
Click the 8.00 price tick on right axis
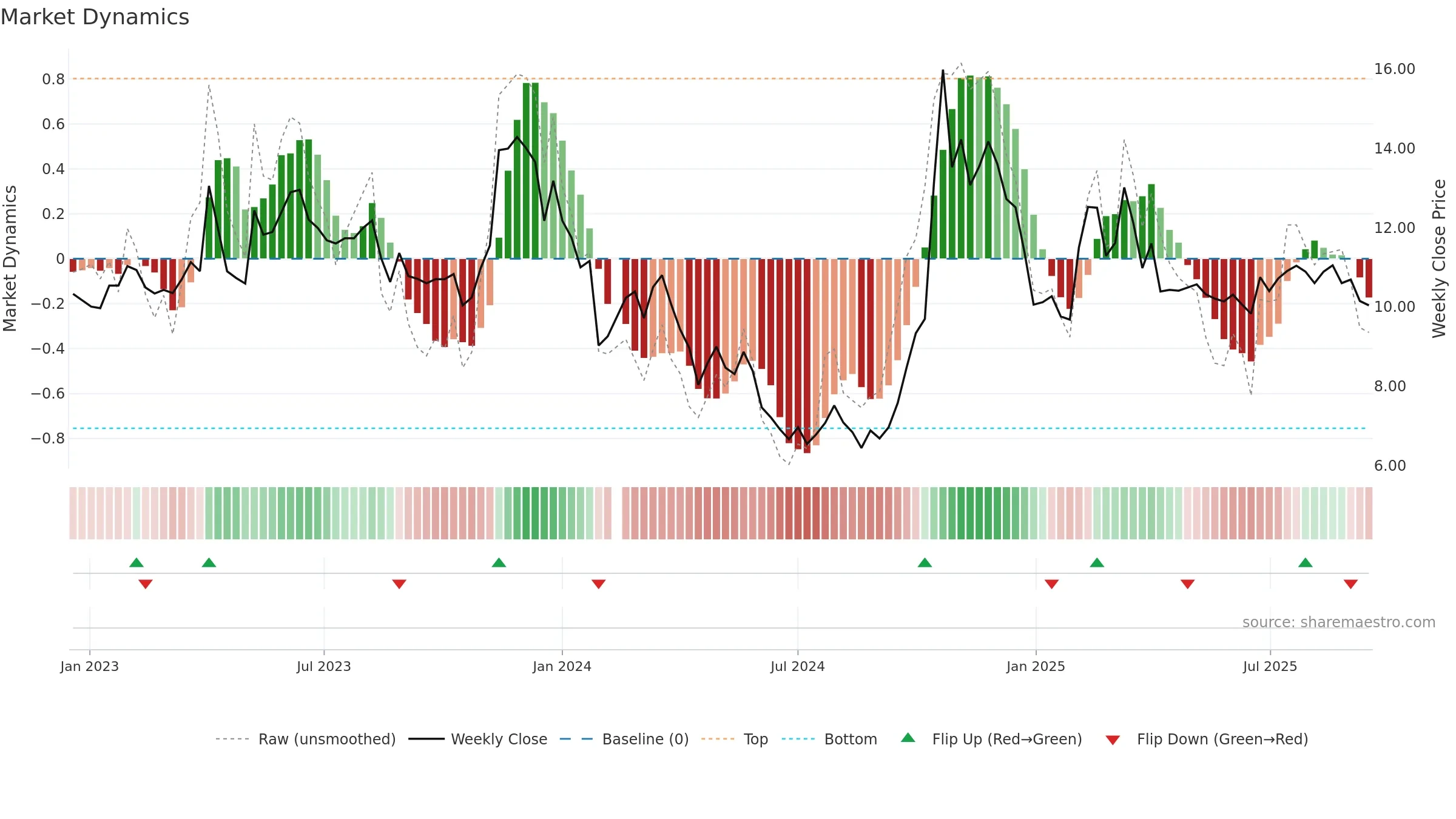tap(1390, 386)
